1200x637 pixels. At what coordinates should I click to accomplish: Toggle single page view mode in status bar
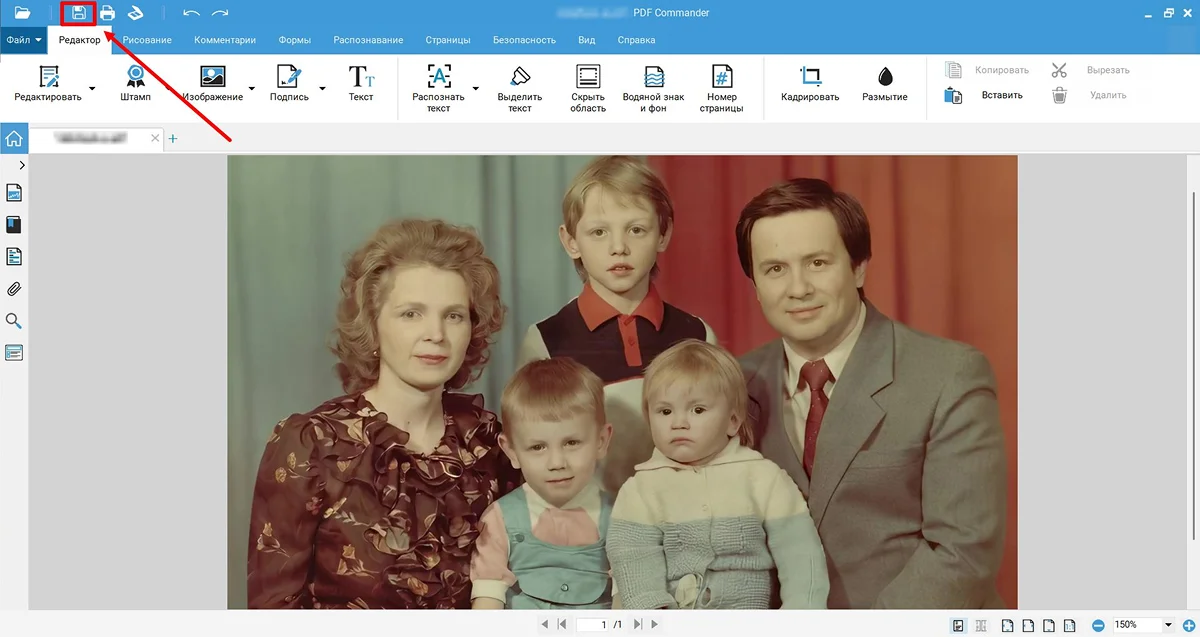click(x=958, y=625)
